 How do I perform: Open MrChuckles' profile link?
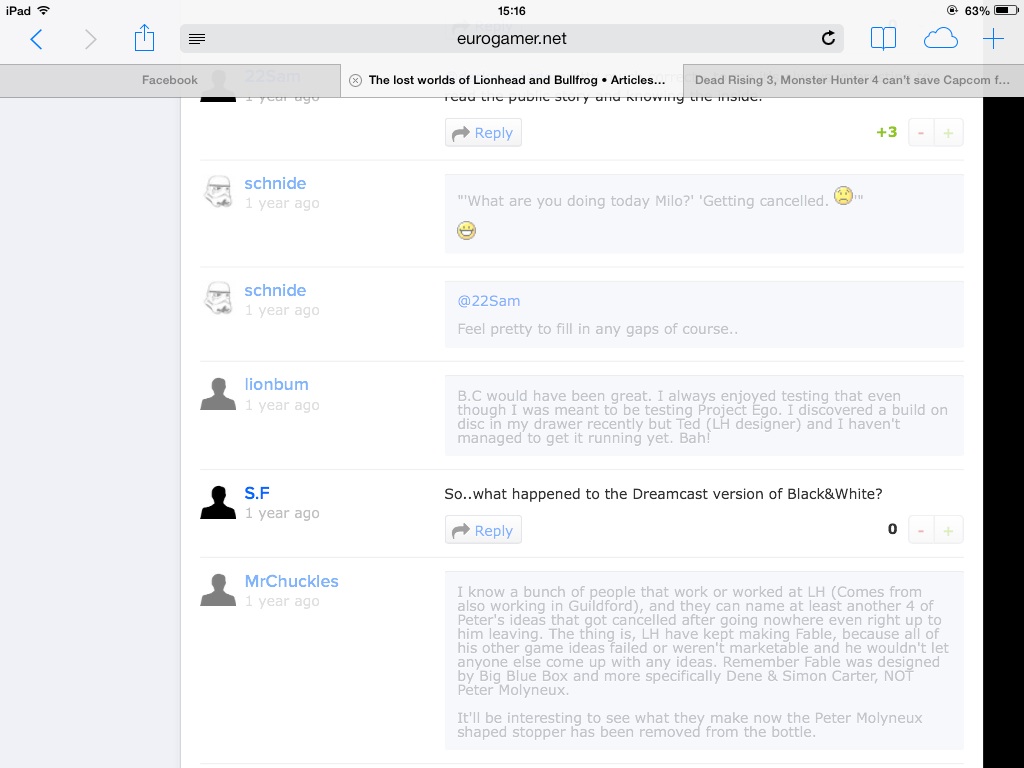291,581
